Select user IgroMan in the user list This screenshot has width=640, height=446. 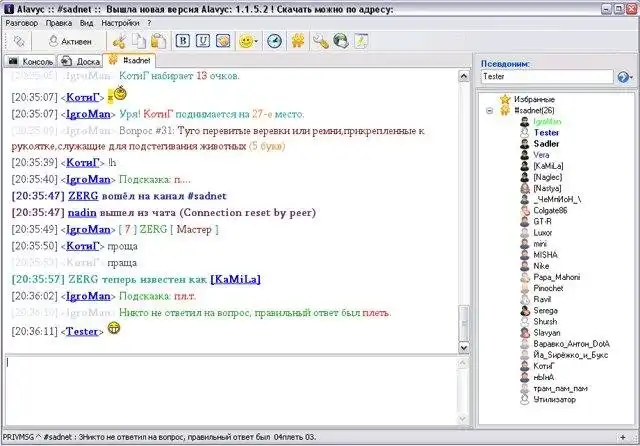point(547,122)
